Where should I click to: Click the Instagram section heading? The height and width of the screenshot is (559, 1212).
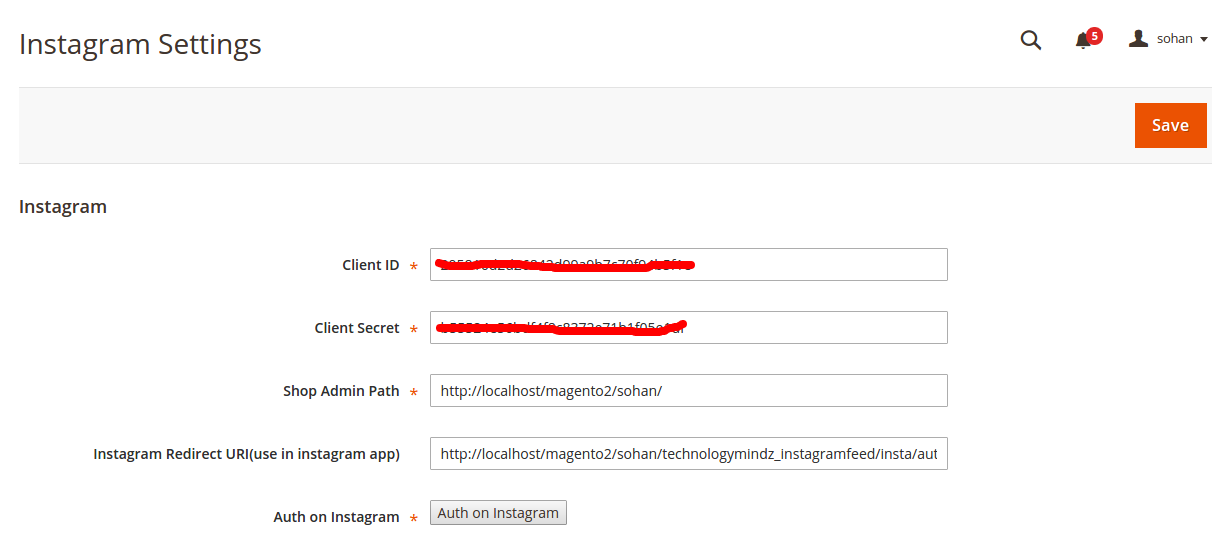[63, 207]
